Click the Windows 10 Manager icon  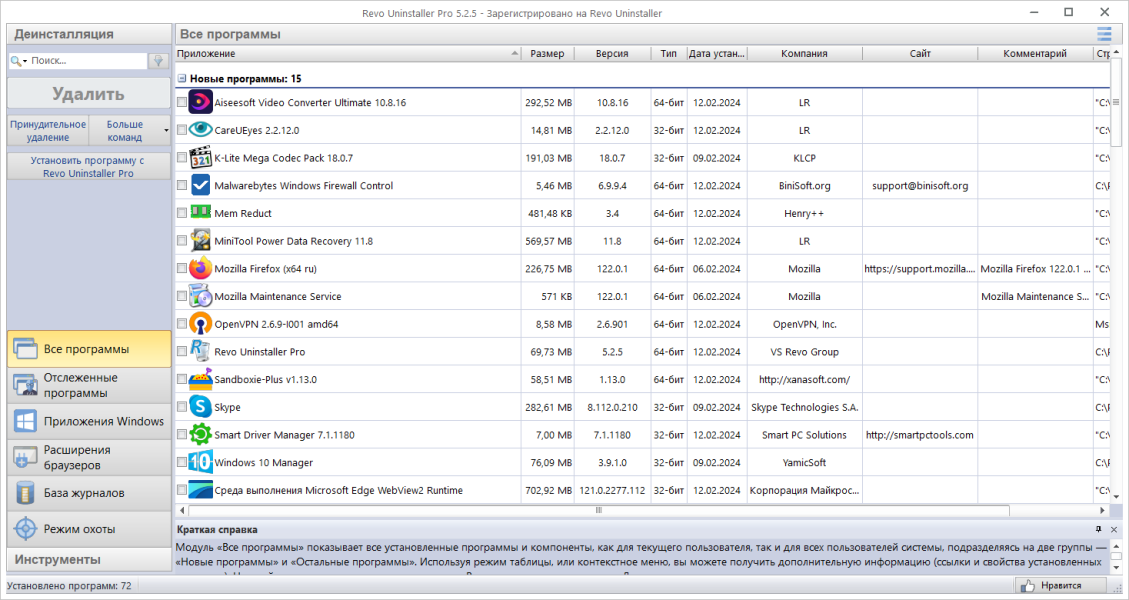[x=200, y=462]
